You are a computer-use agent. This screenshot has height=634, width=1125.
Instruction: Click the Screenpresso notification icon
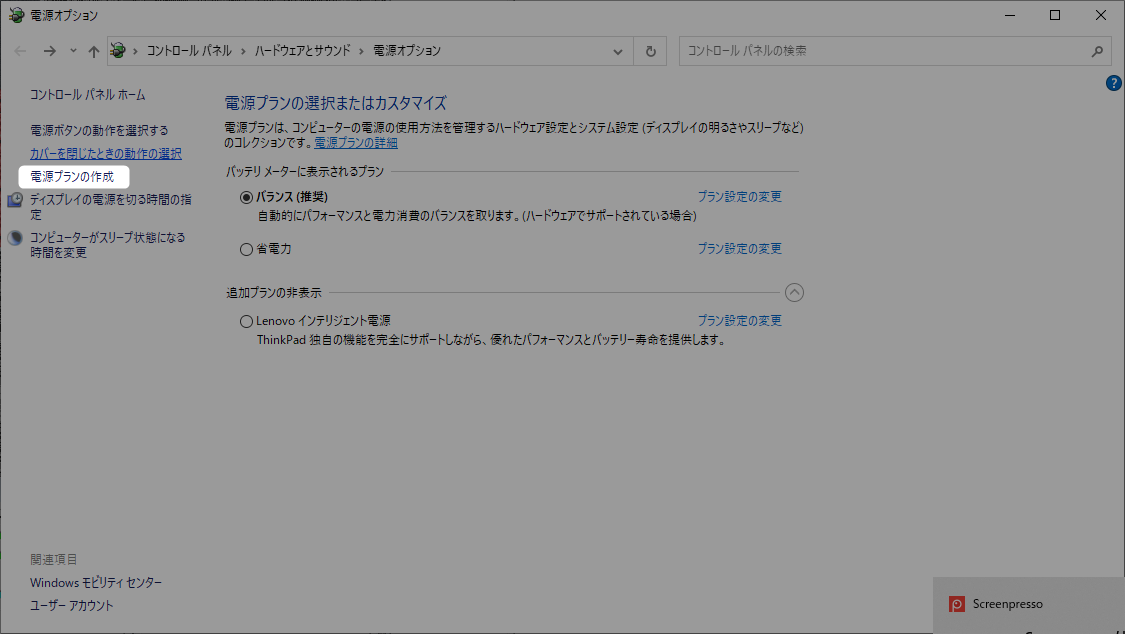tap(957, 604)
